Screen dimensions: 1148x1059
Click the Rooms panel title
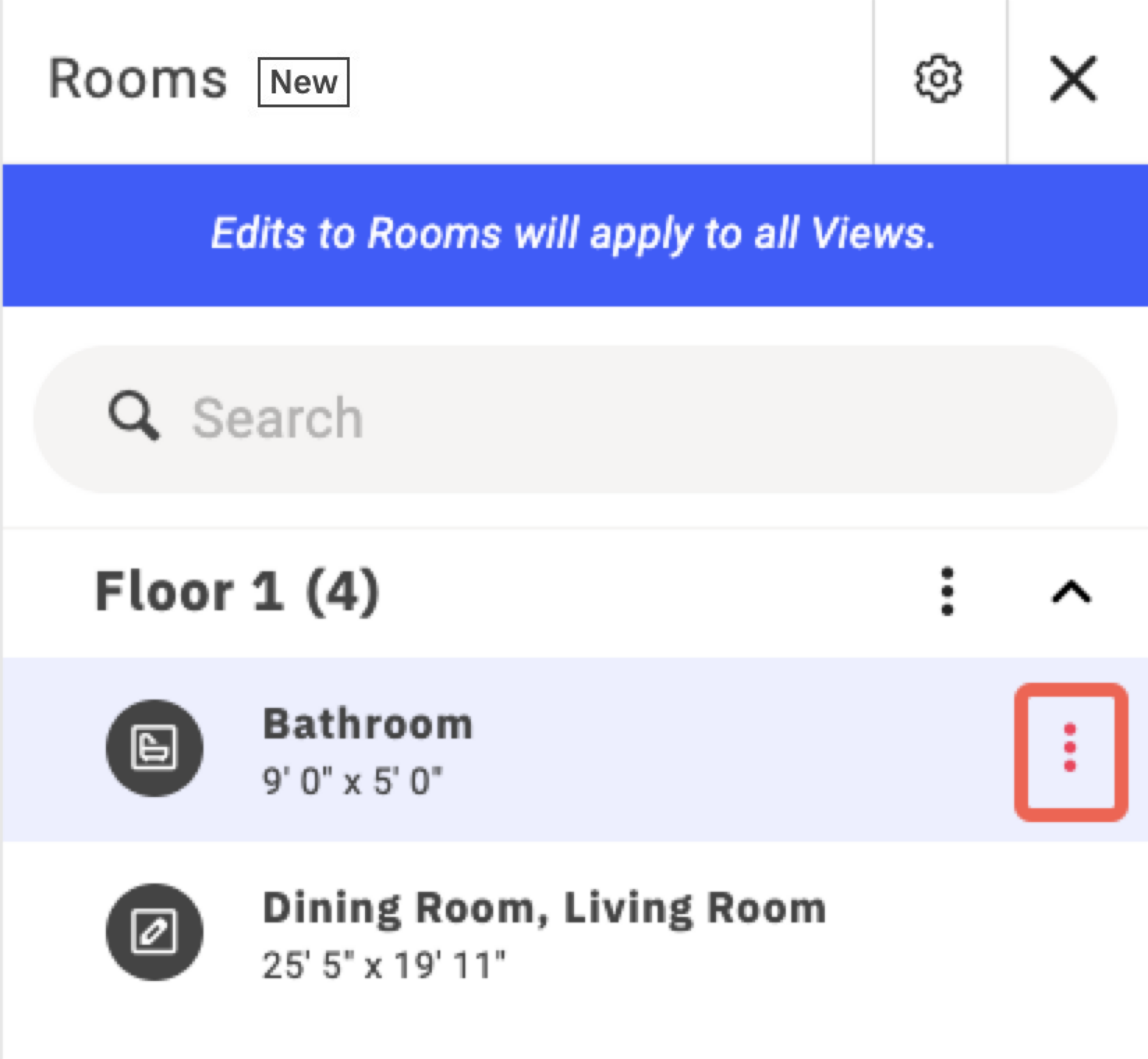pyautogui.click(x=137, y=79)
